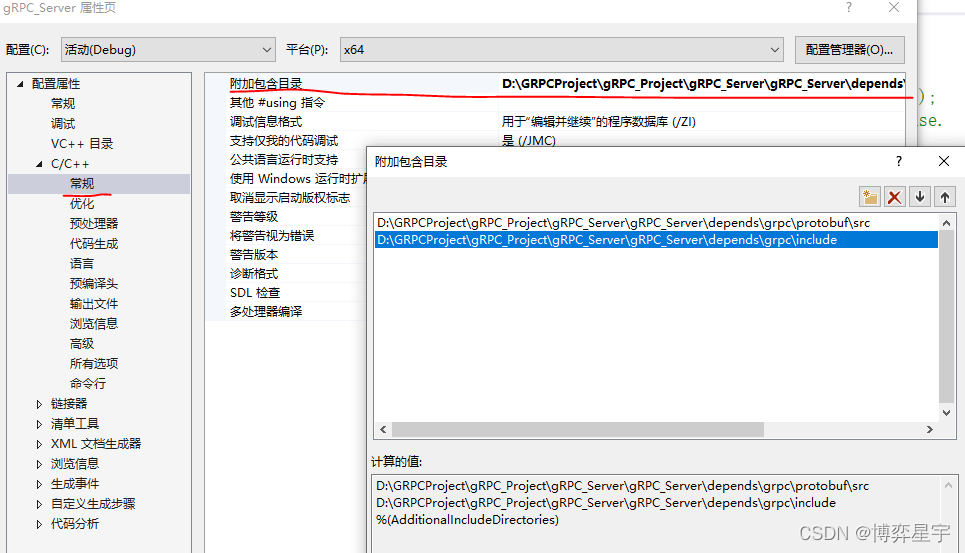Image resolution: width=965 pixels, height=553 pixels.
Task: Click the 附加包含目录 property row
Action: [266, 84]
